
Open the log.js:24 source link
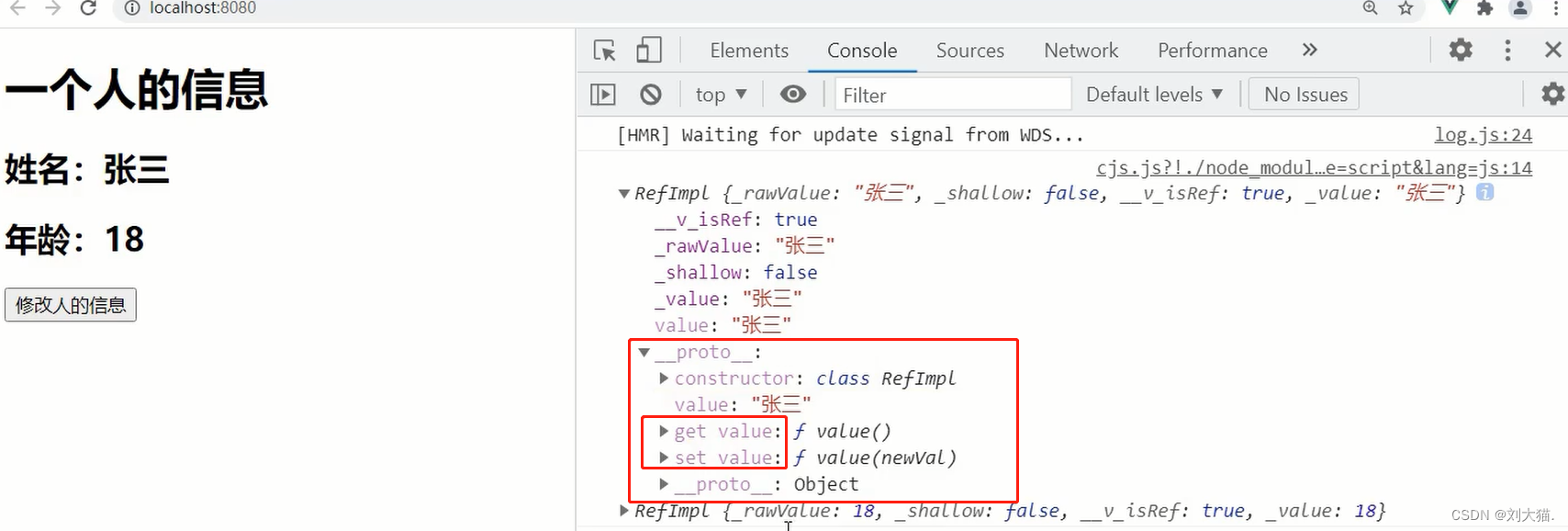tap(1484, 135)
